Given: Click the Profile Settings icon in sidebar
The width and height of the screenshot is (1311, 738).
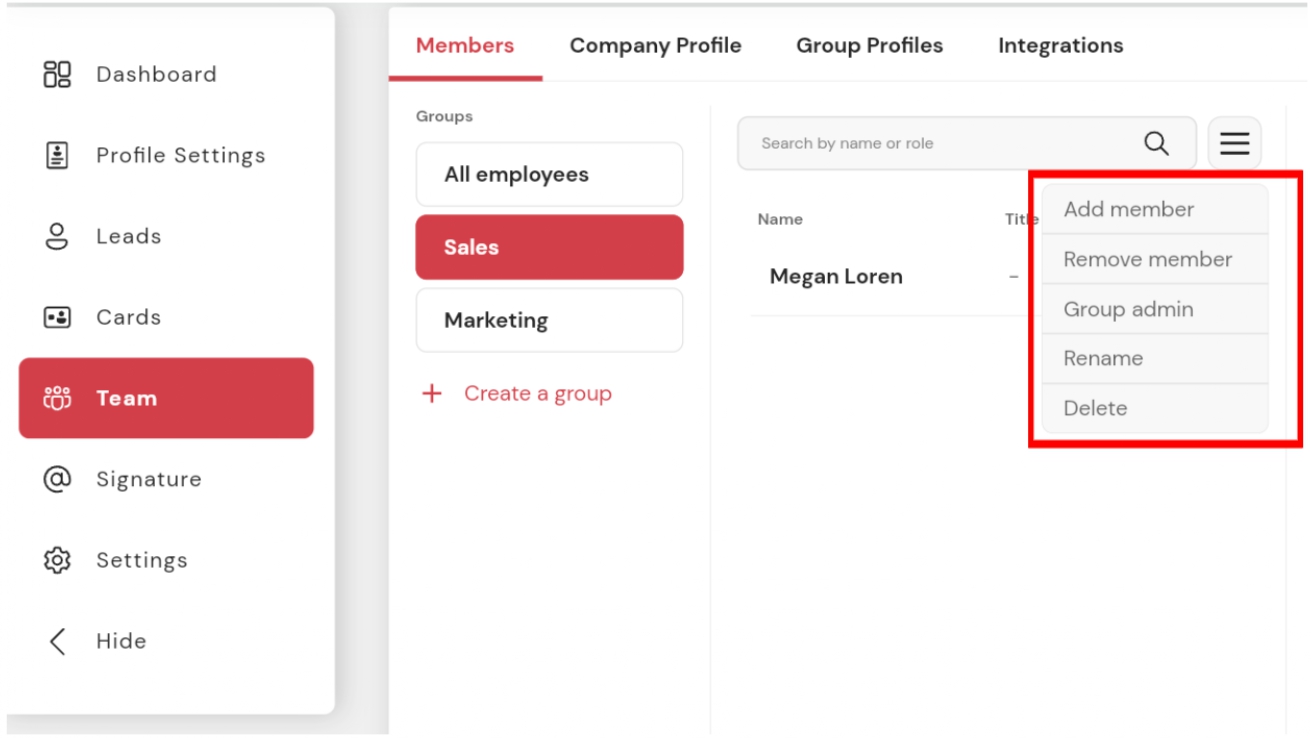Looking at the screenshot, I should pos(57,155).
